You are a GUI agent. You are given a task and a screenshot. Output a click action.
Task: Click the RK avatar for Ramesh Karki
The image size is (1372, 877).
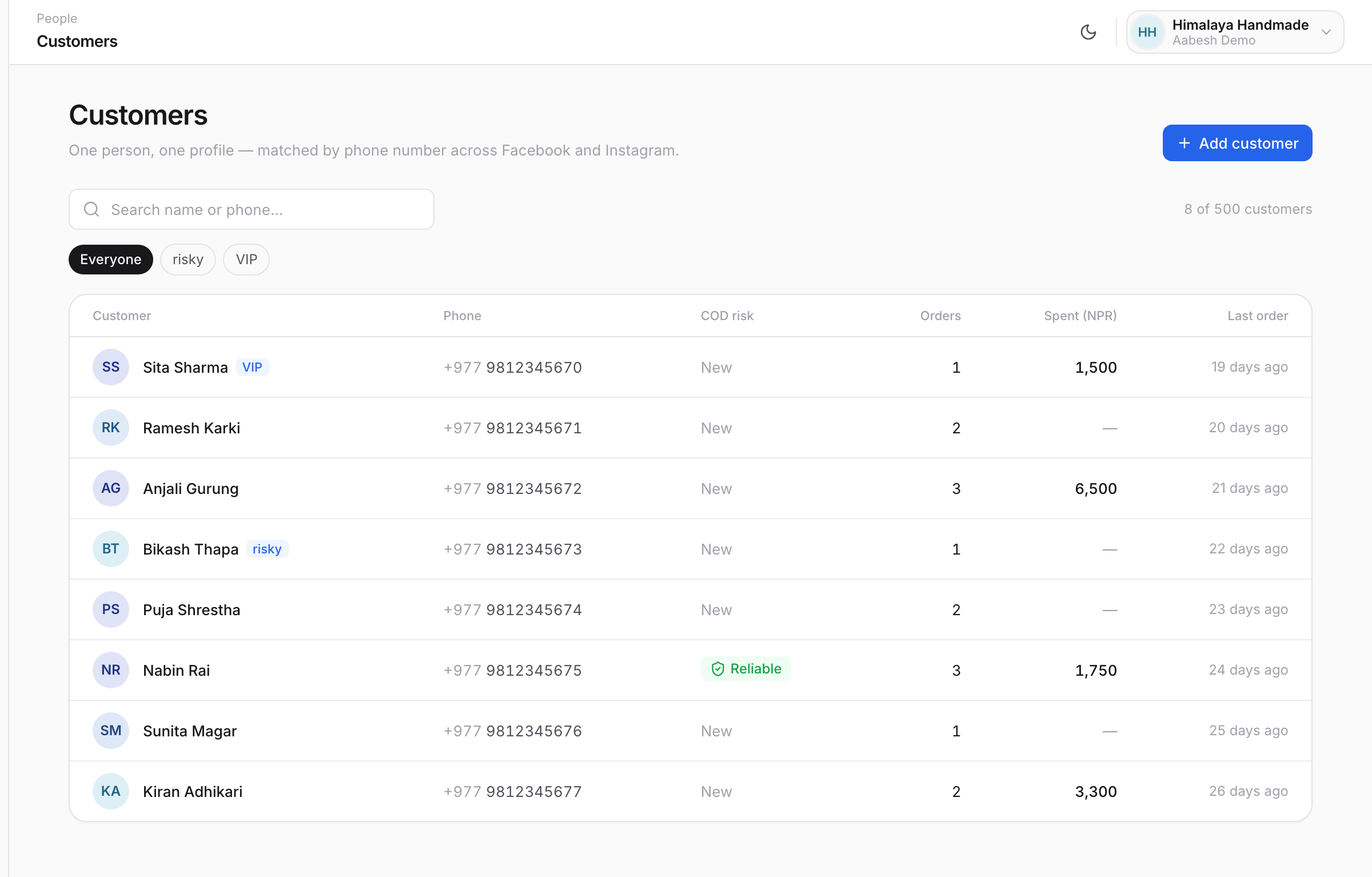pos(111,428)
